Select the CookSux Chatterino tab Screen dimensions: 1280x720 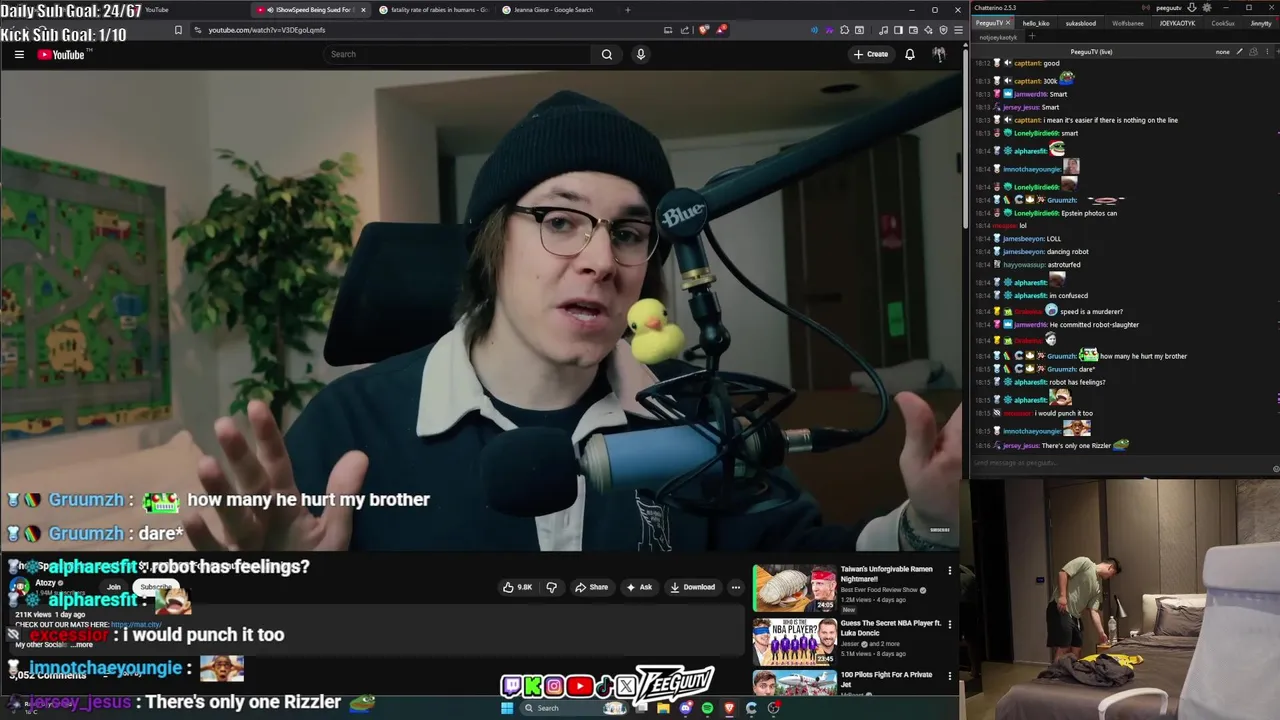pyautogui.click(x=1223, y=23)
